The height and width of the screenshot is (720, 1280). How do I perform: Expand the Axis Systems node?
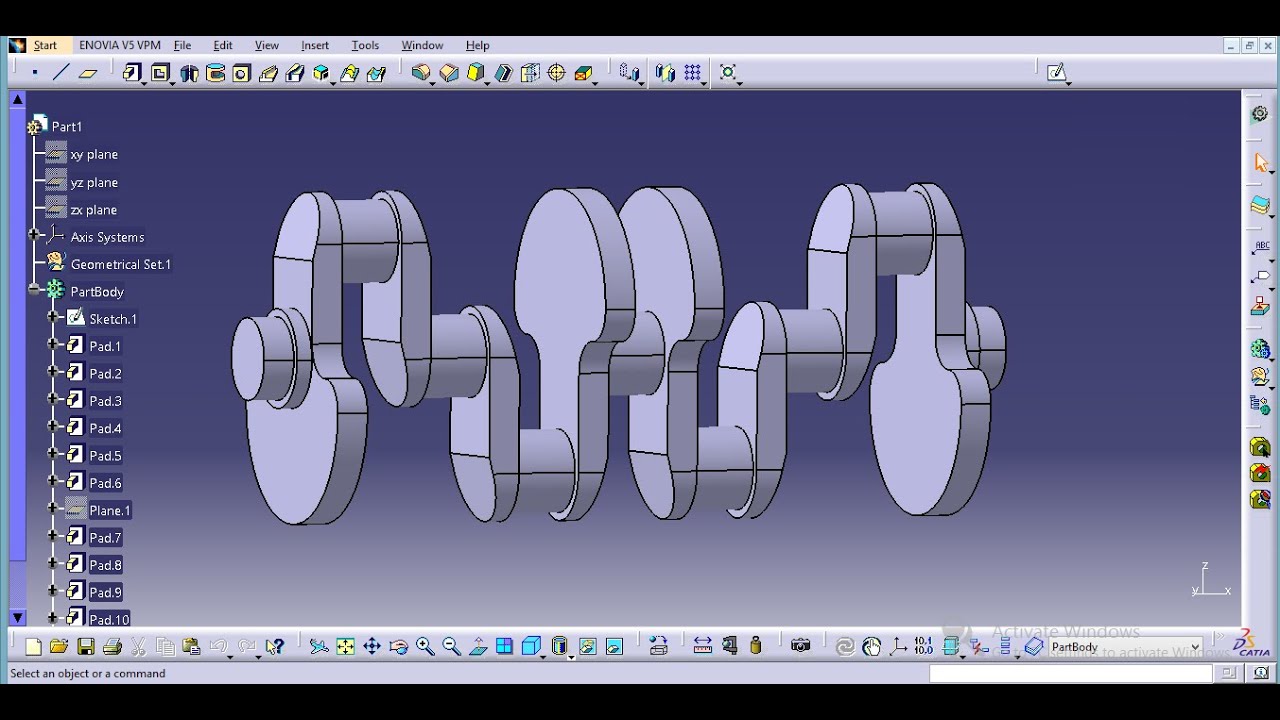pyautogui.click(x=35, y=235)
